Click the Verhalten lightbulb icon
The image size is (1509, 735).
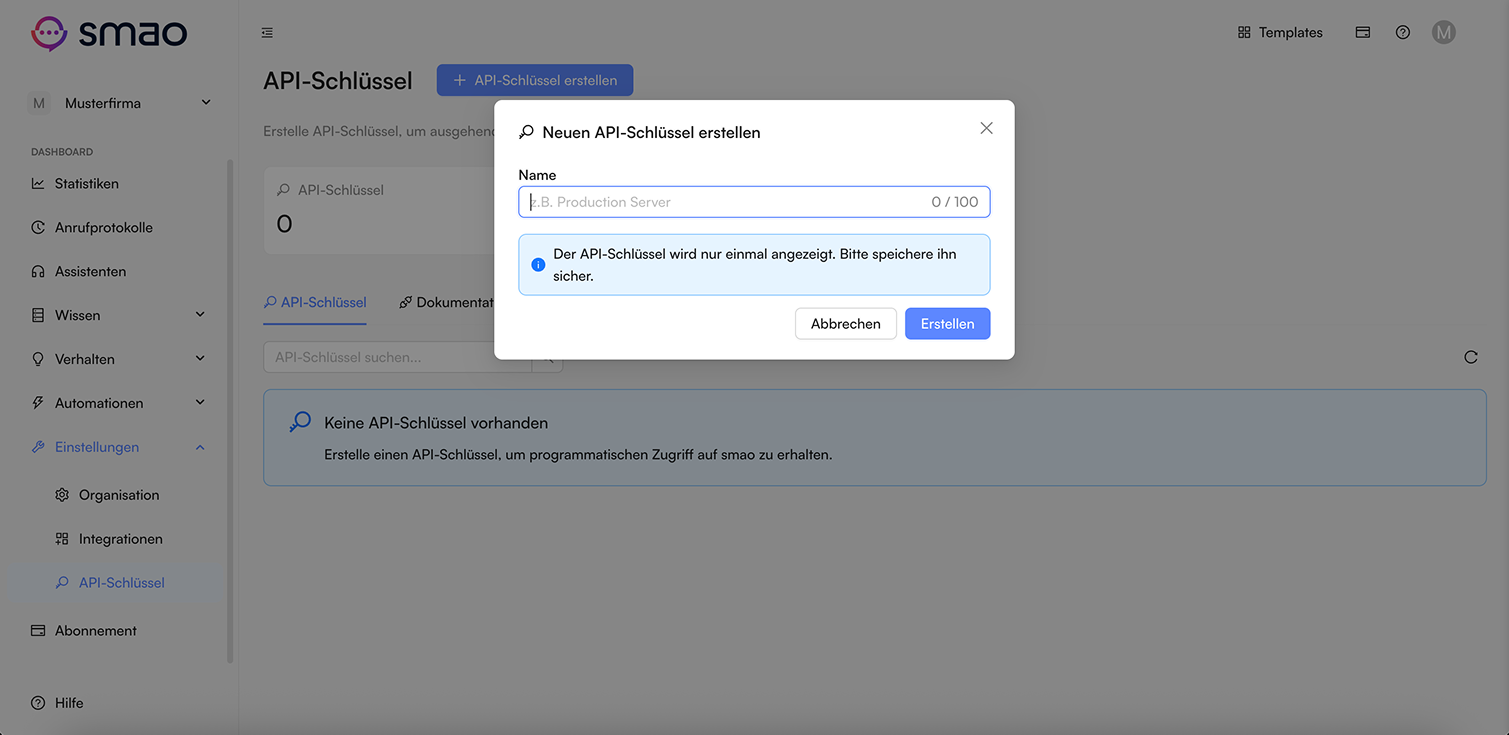pyautogui.click(x=38, y=359)
